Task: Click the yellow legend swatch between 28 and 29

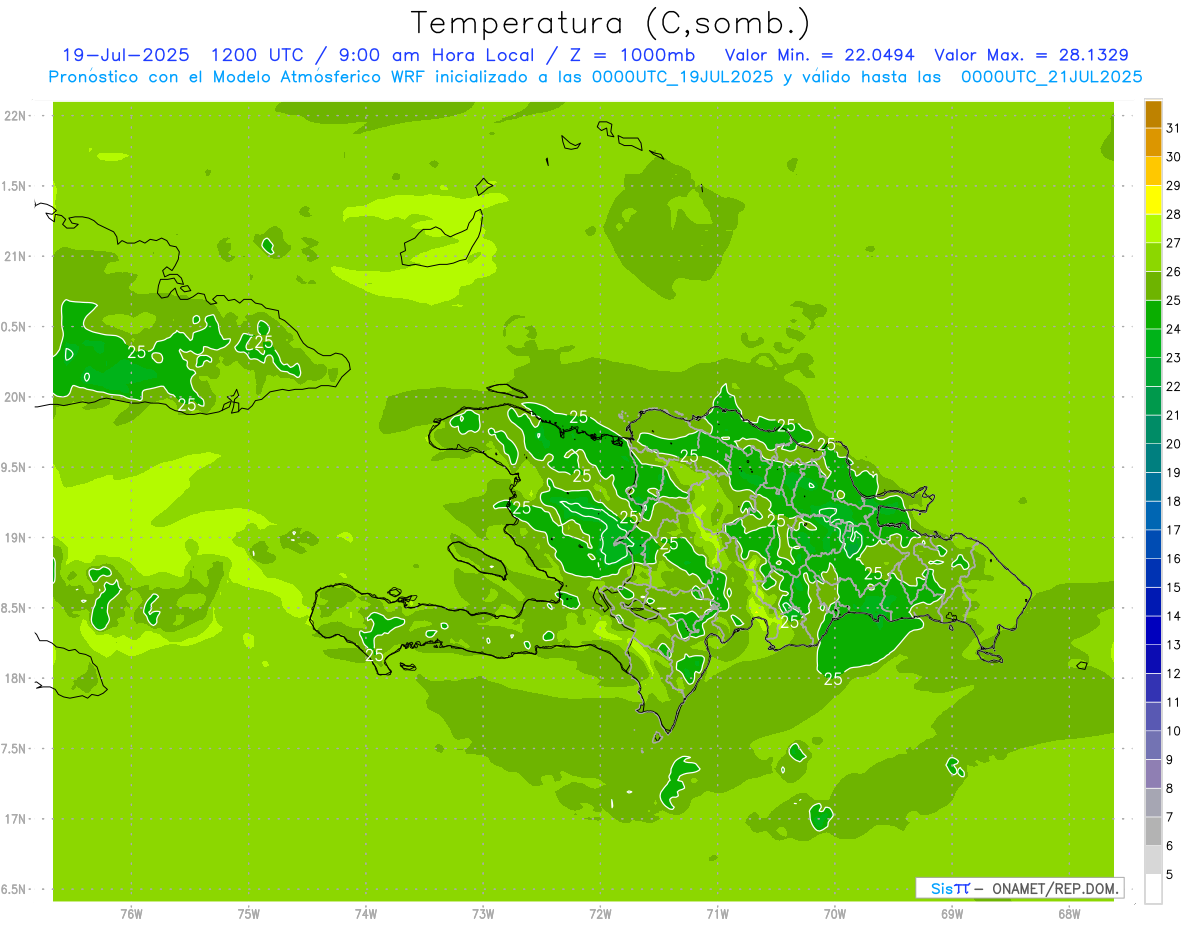Action: 1153,200
